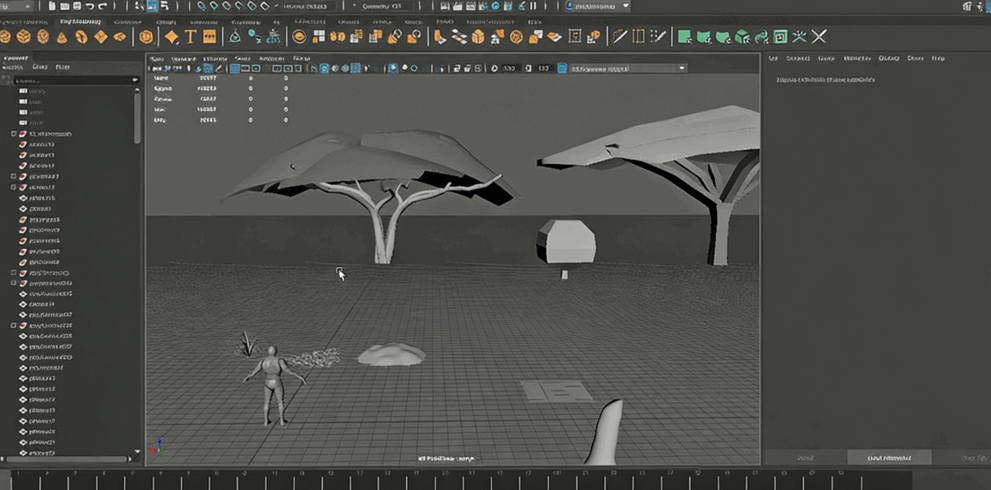
Task: Click the left button under the right panel
Action: [804, 458]
